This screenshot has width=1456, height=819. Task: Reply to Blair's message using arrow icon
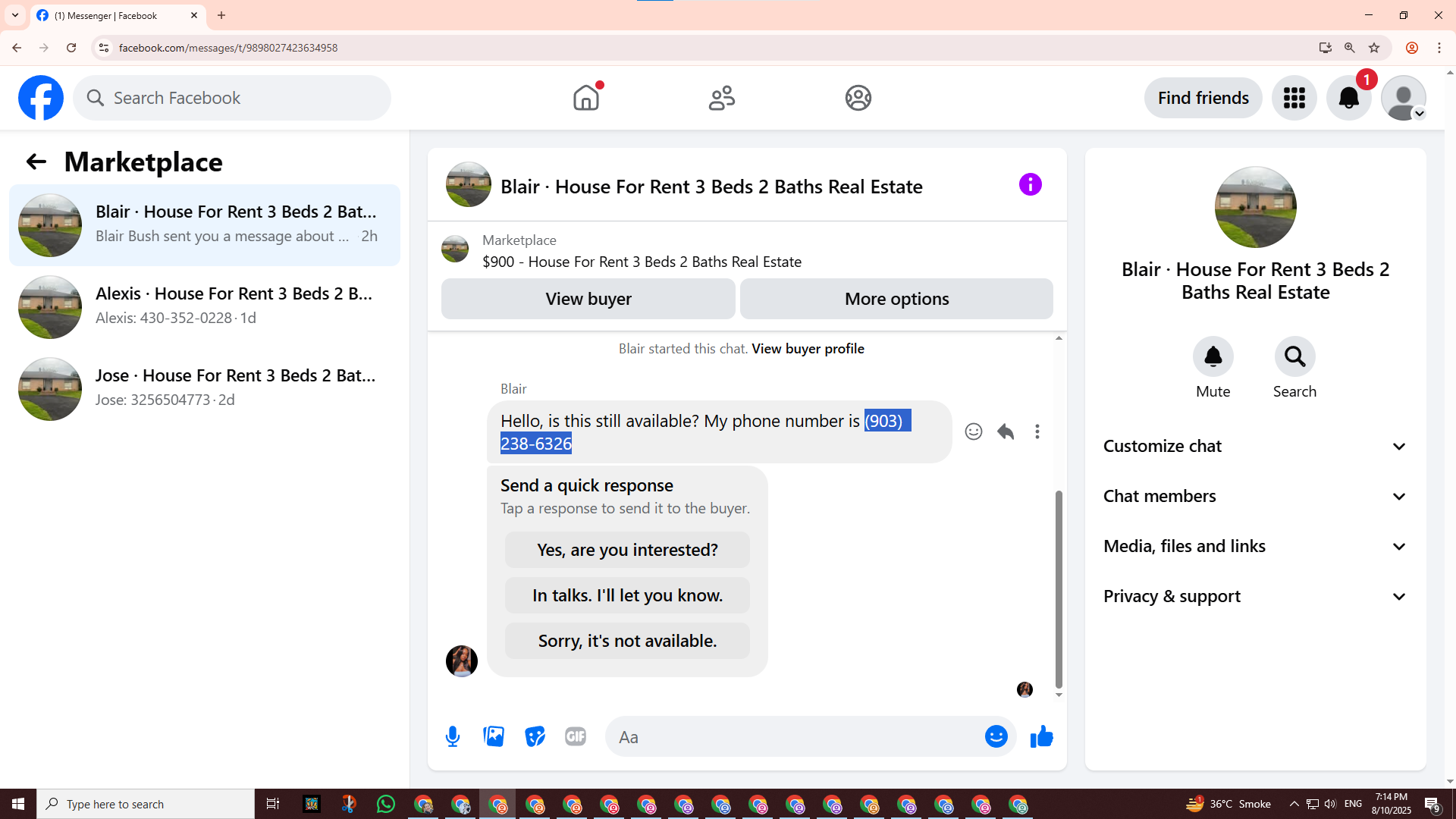pos(1006,431)
